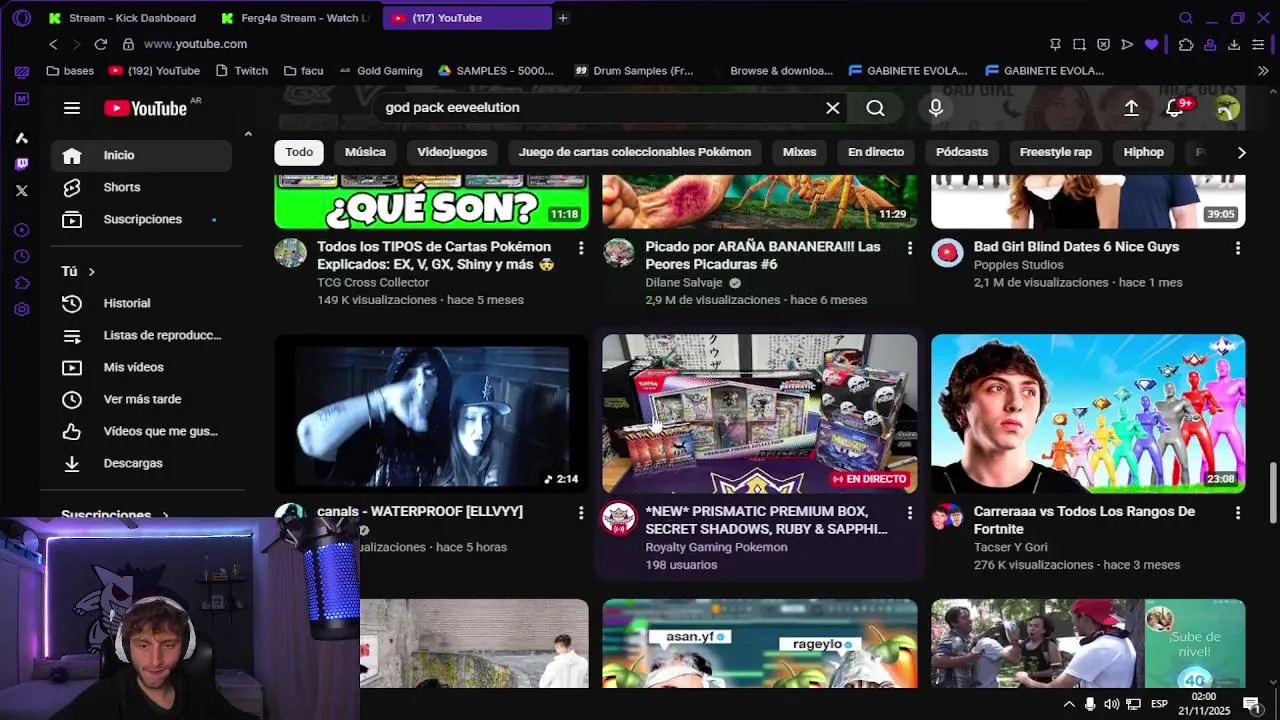Open Mis vídeos in the sidebar
The image size is (1280, 720).
click(141, 367)
